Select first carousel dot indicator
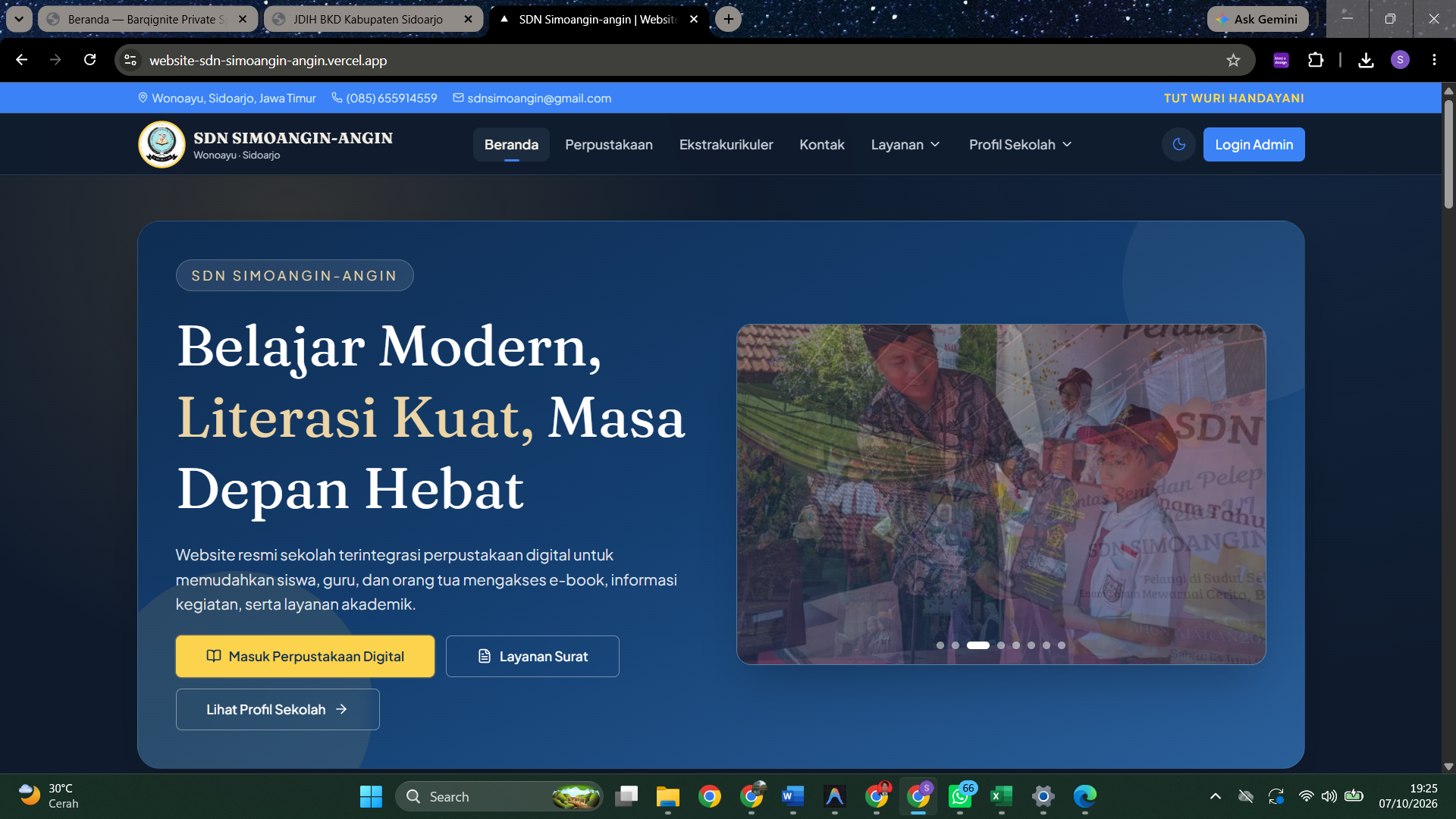1456x819 pixels. point(940,645)
